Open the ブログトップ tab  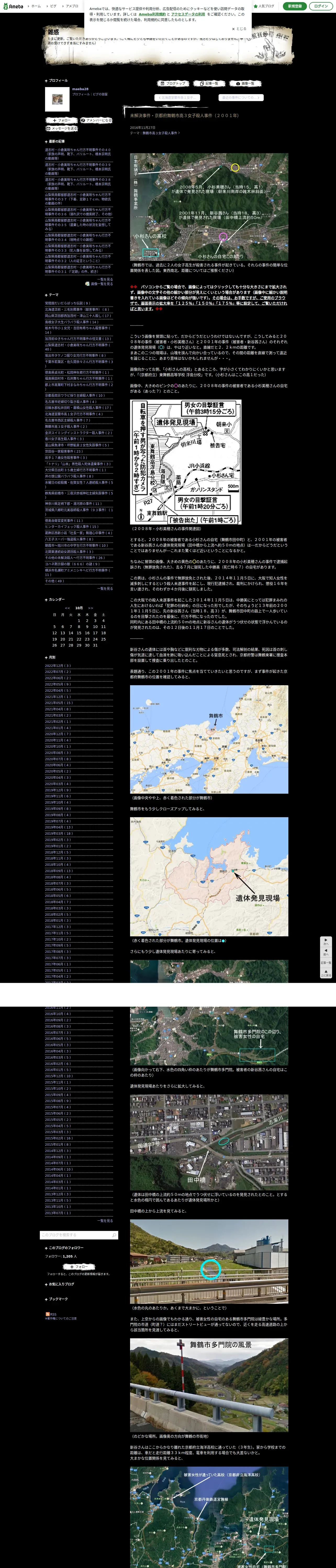(173, 83)
